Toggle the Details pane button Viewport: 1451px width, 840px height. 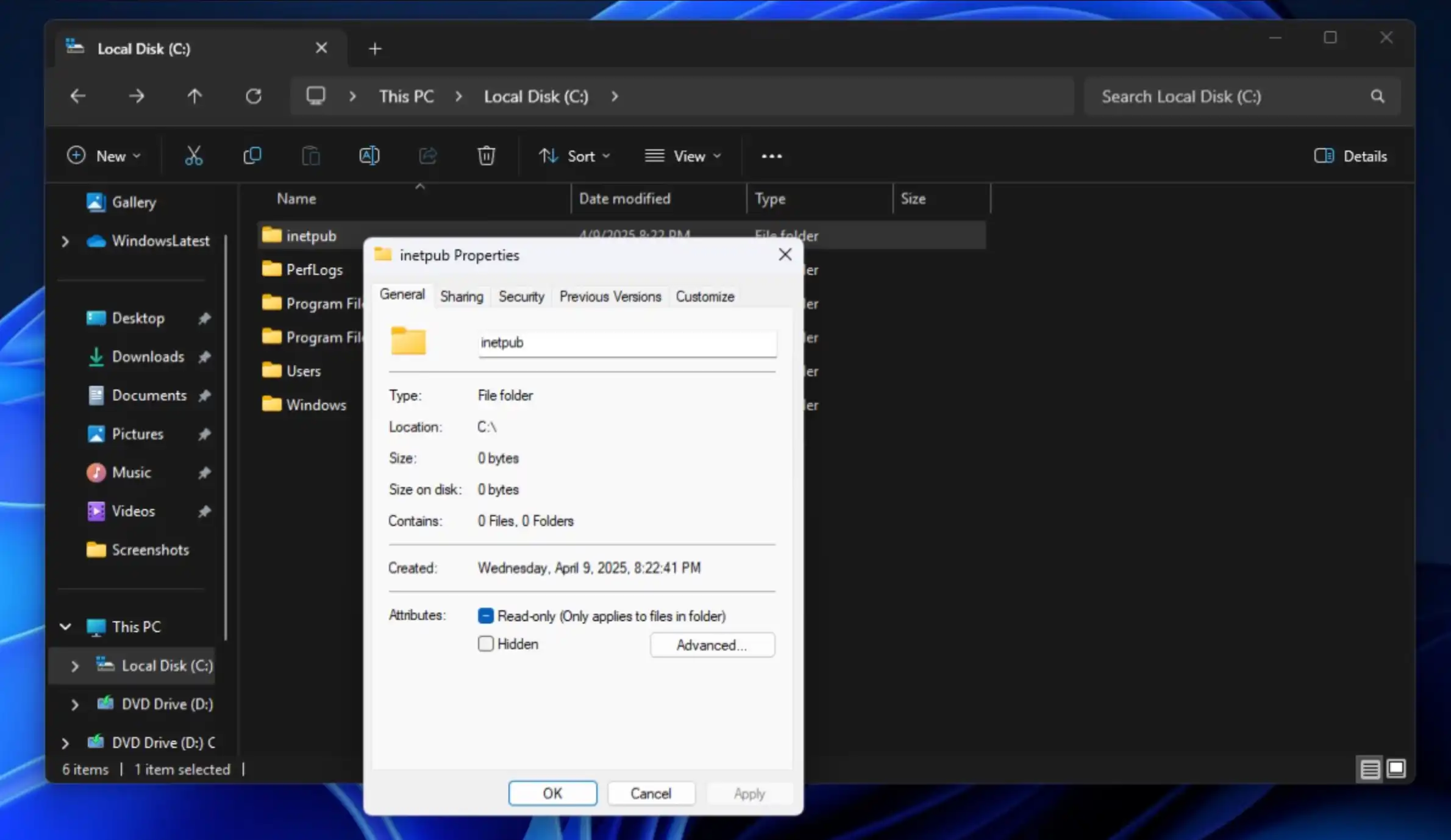point(1350,156)
